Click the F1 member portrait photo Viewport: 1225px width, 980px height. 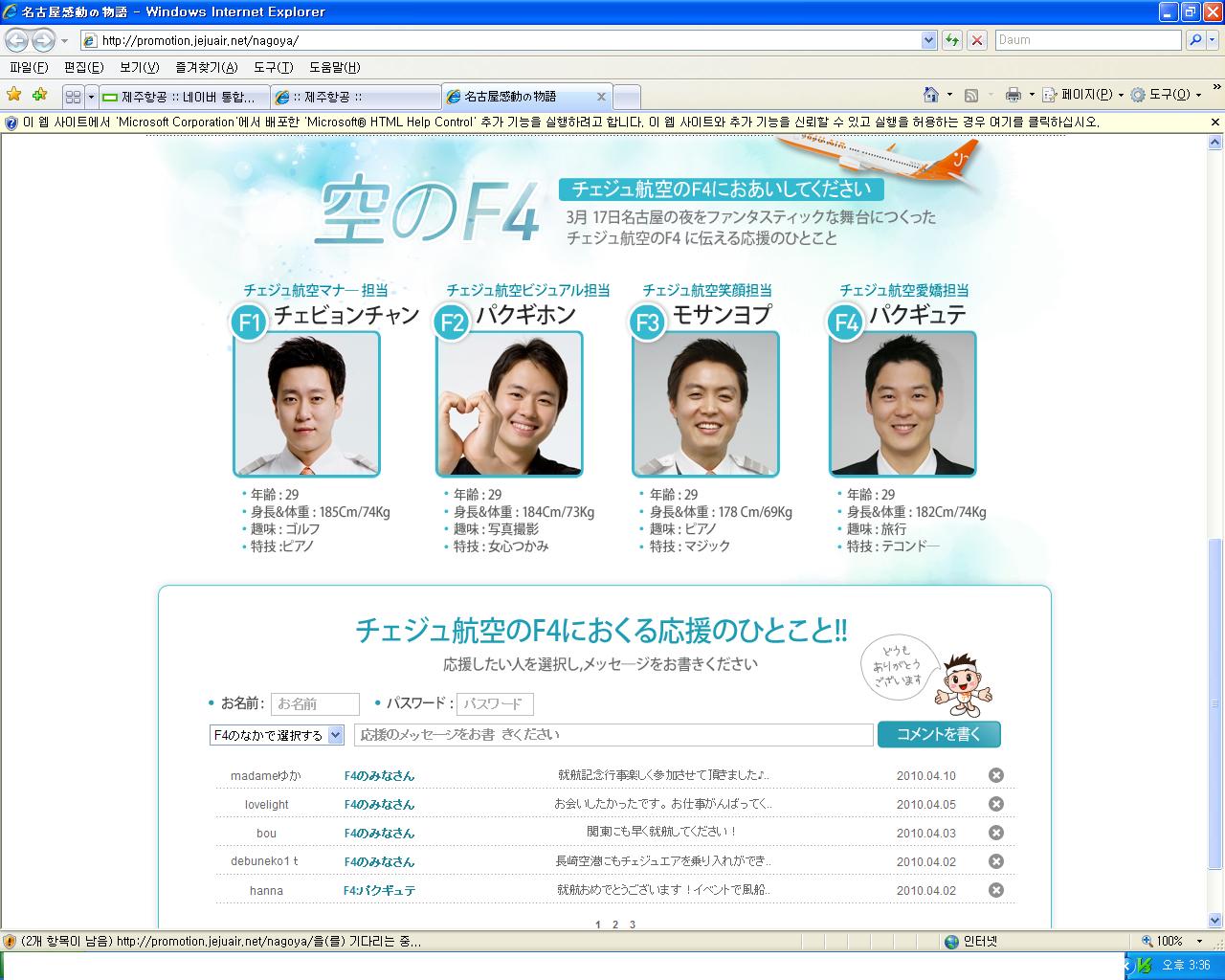click(306, 404)
